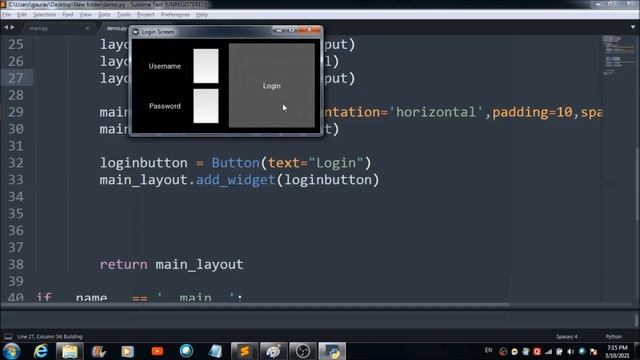Click the Login Screen window icon
The image size is (640, 360).
[136, 32]
